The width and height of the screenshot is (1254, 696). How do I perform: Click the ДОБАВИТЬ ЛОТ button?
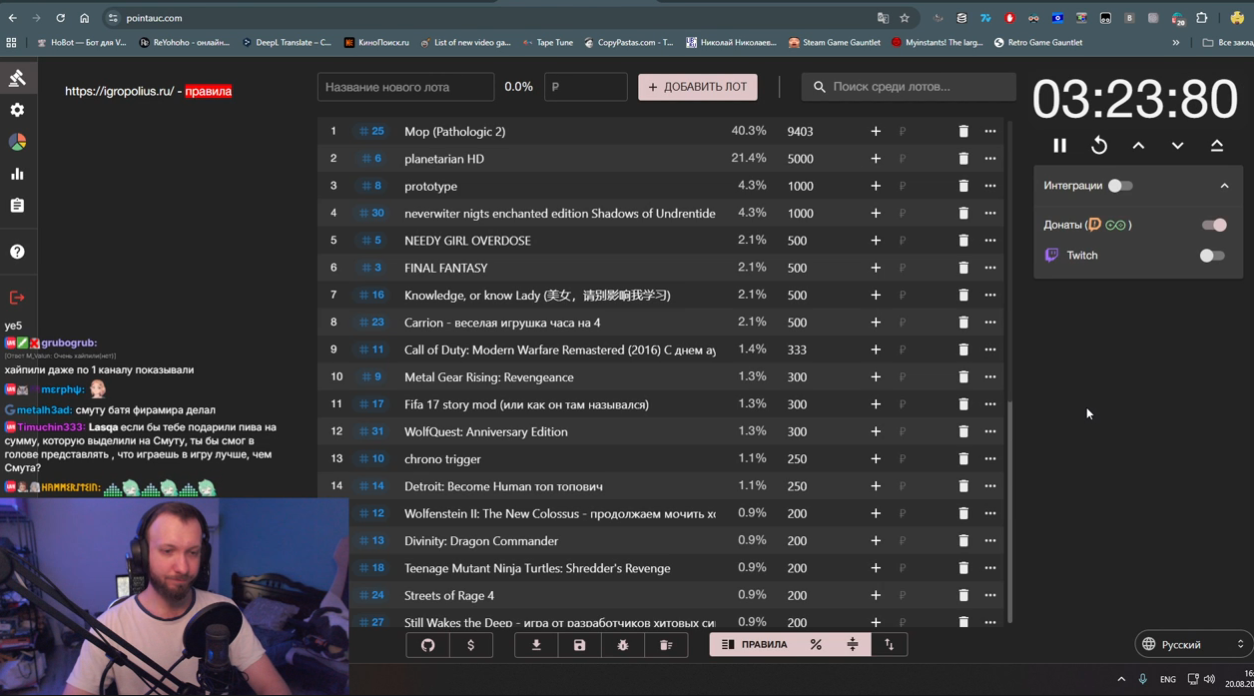pos(698,87)
